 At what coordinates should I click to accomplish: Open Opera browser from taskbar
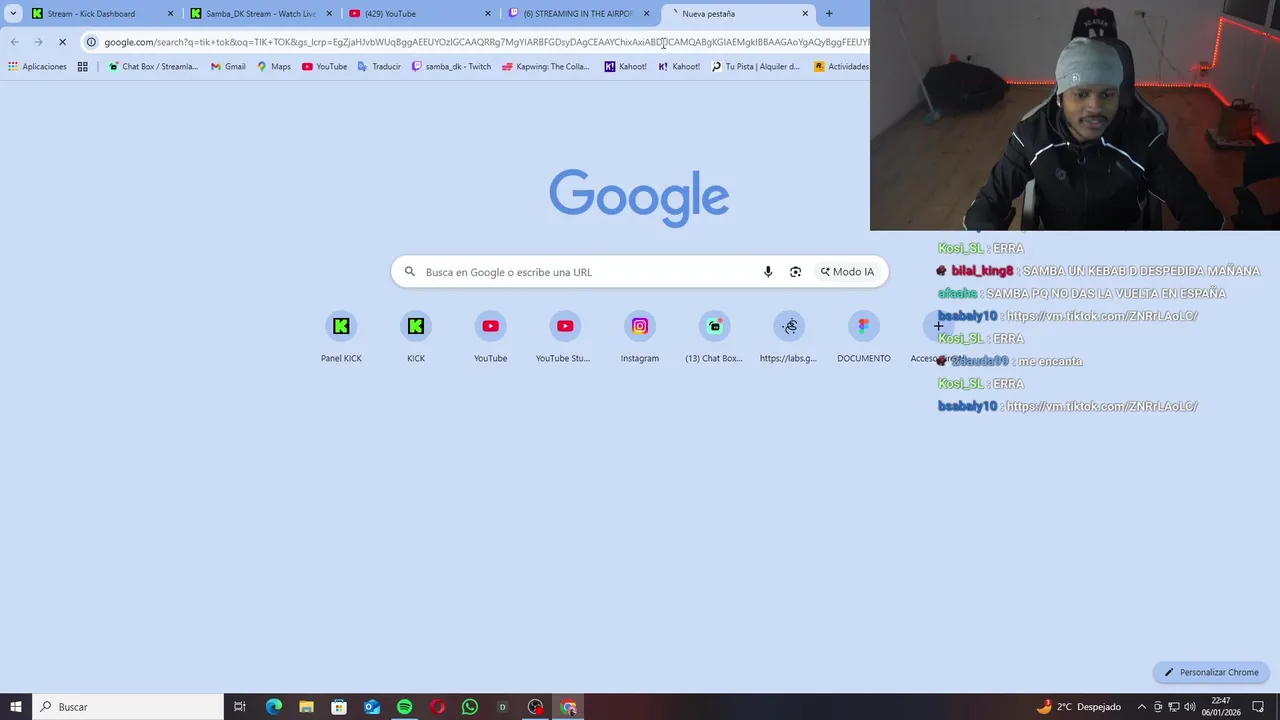[x=437, y=707]
